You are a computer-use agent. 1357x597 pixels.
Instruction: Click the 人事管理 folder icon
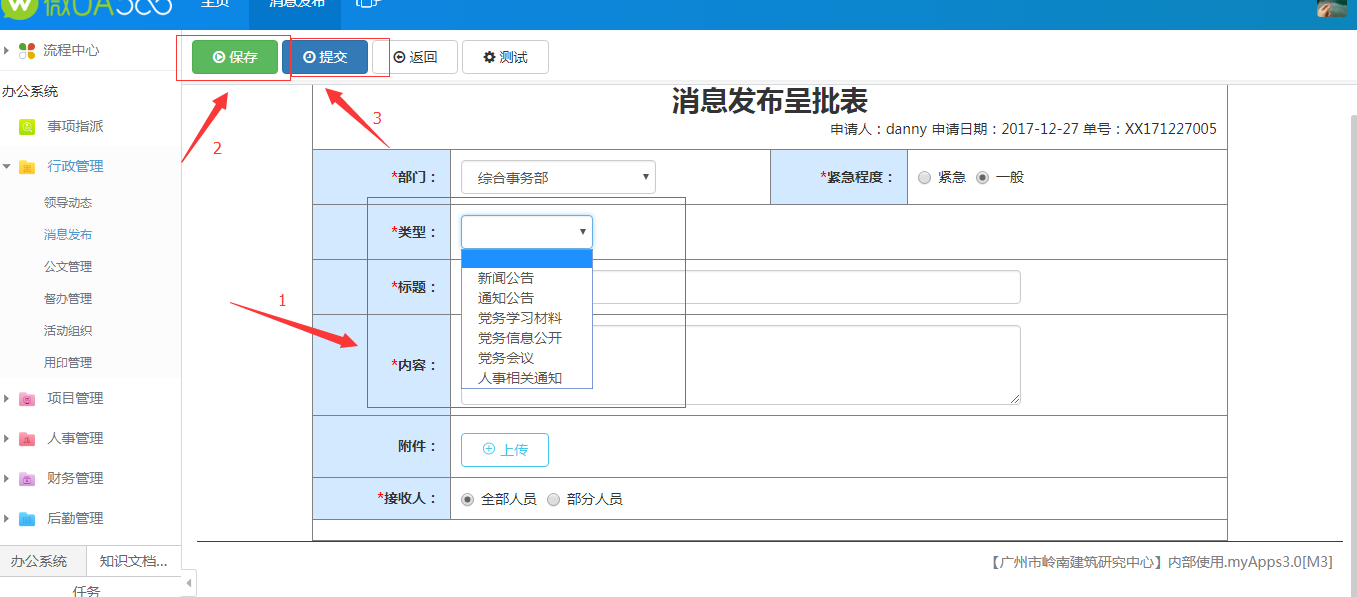pos(27,439)
